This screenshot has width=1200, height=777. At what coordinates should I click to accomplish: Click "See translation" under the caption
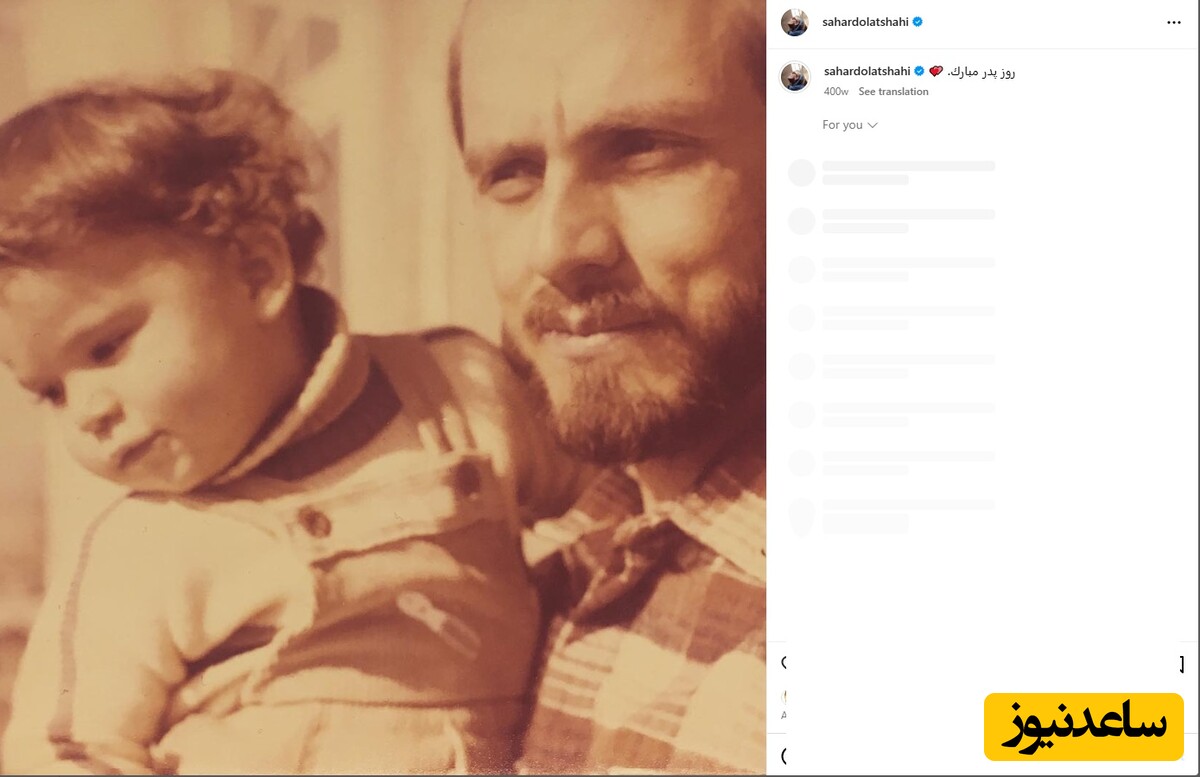(893, 92)
